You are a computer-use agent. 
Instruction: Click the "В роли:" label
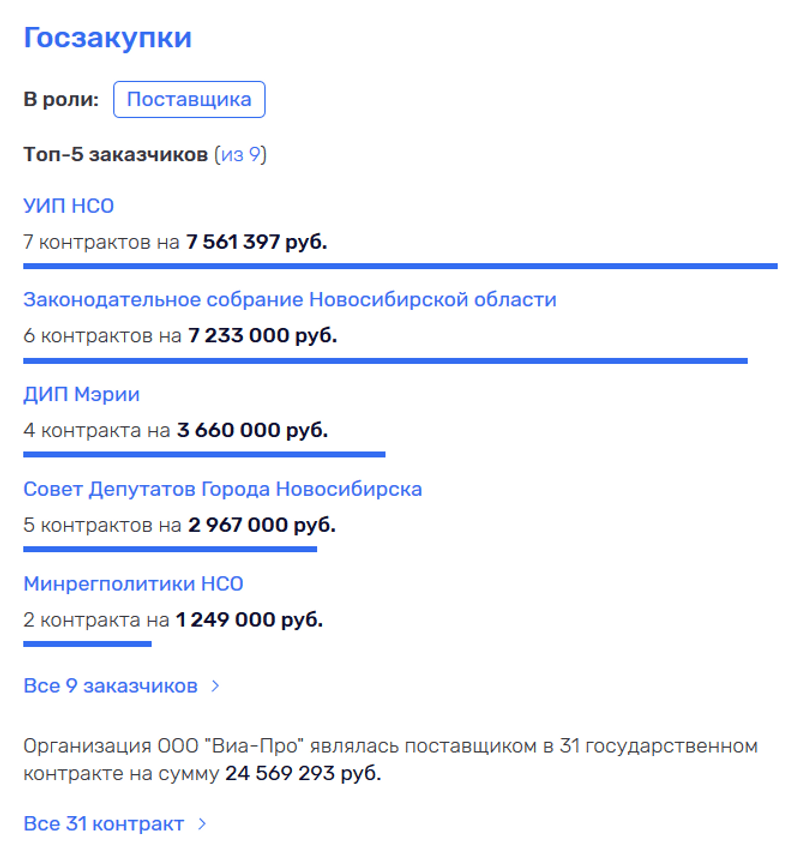pos(61,100)
